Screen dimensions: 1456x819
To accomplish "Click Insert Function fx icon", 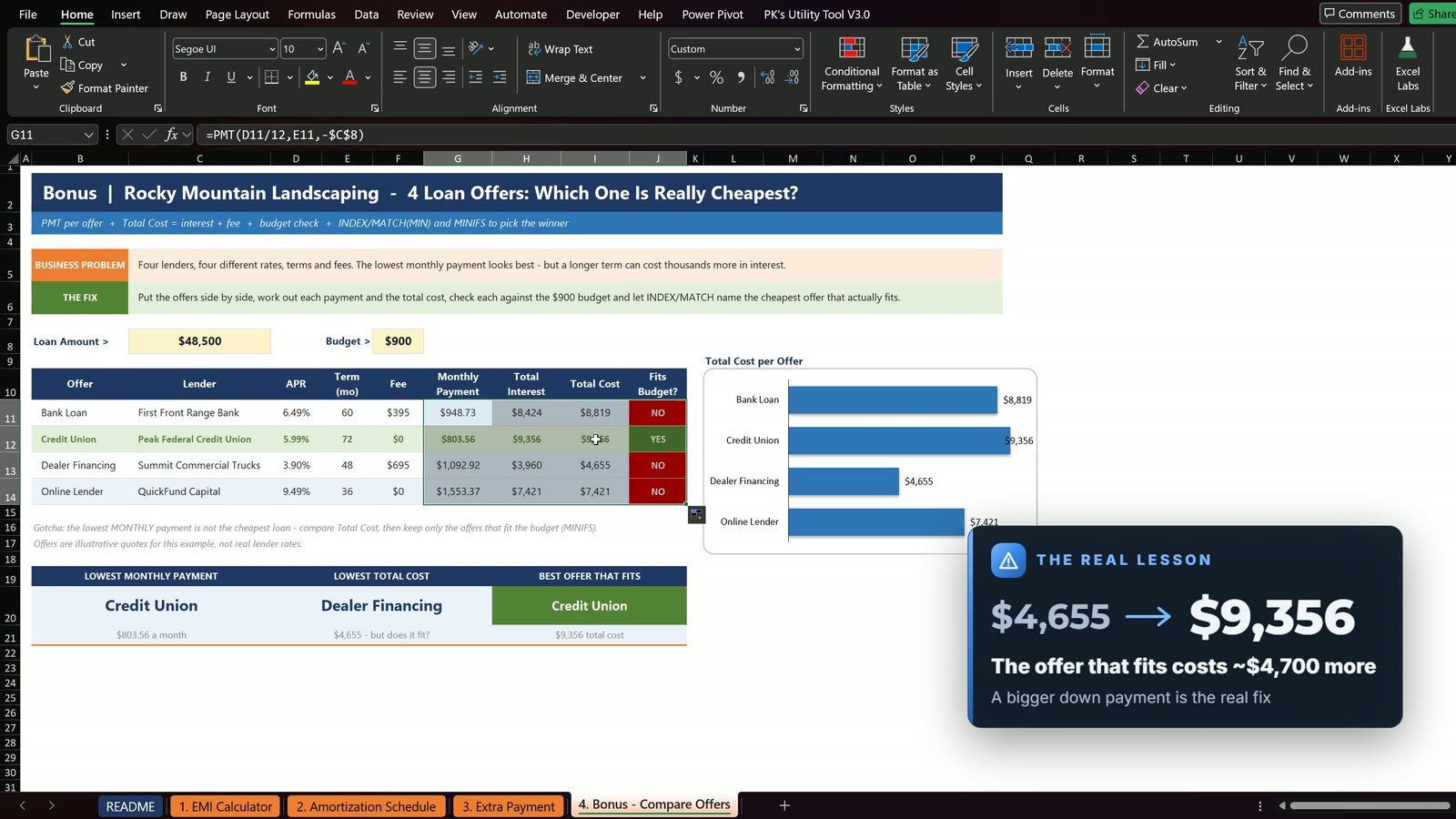I will (x=170, y=135).
